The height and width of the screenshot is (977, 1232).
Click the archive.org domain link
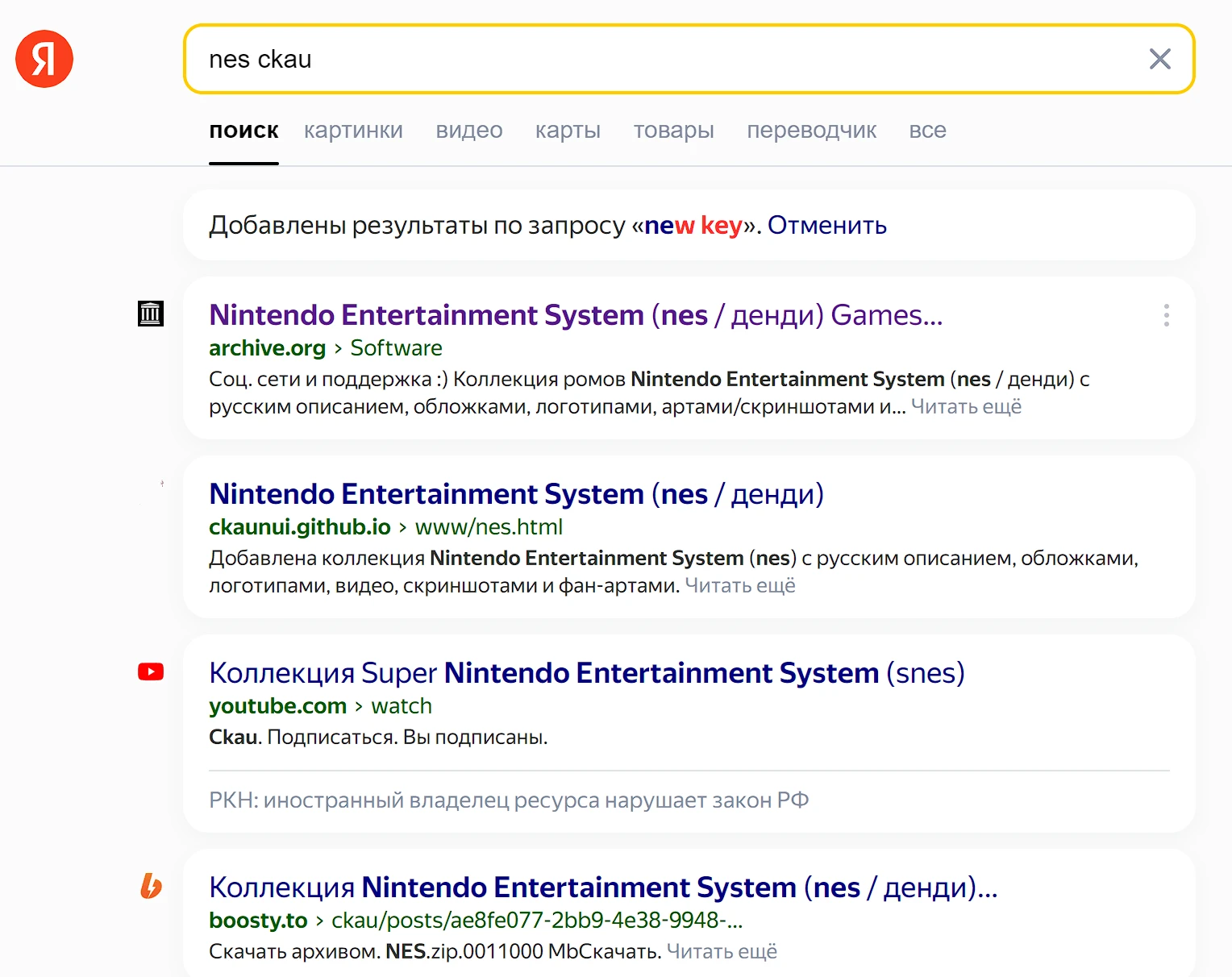point(267,348)
